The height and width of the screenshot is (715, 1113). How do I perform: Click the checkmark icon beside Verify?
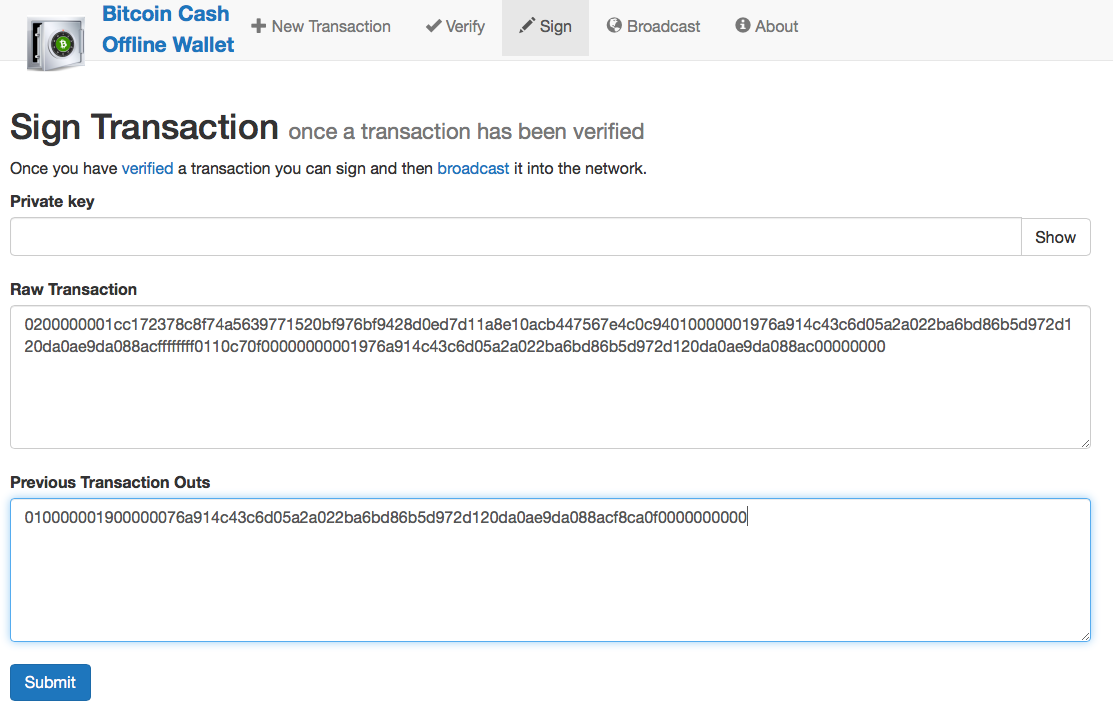point(433,26)
